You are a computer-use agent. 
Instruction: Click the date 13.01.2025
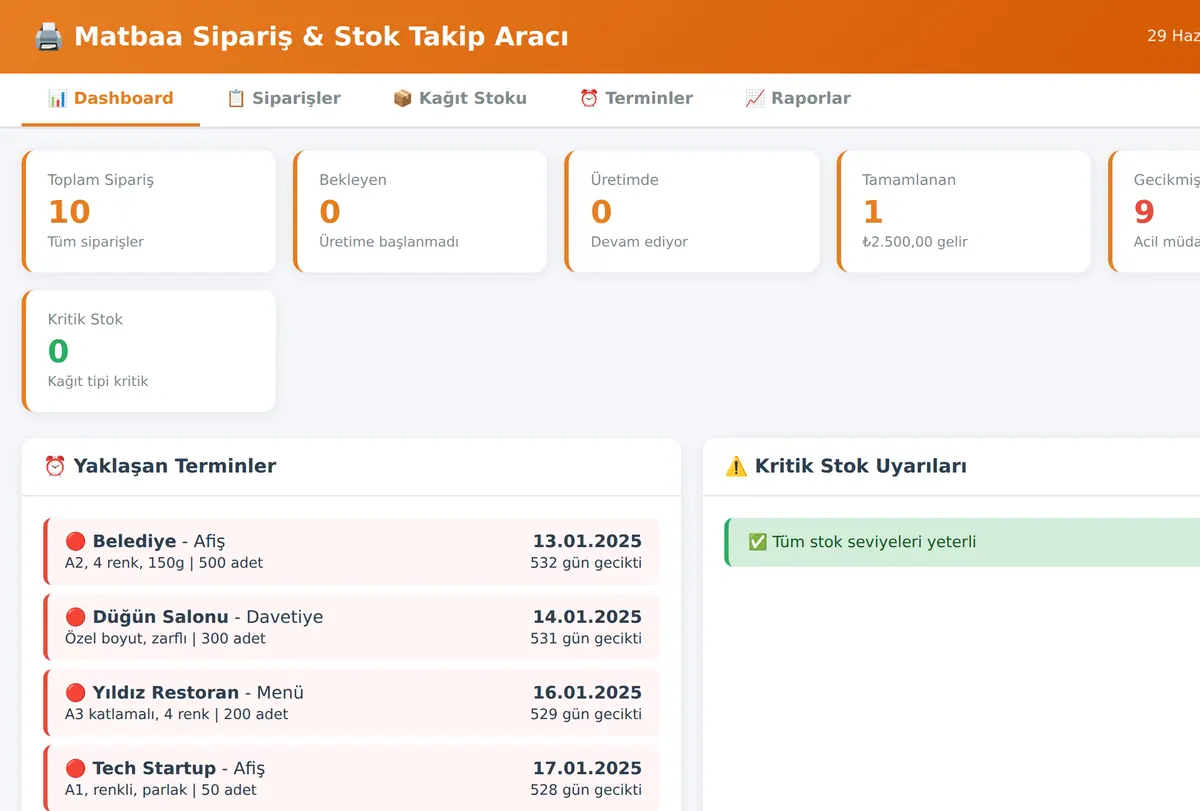[x=587, y=542]
